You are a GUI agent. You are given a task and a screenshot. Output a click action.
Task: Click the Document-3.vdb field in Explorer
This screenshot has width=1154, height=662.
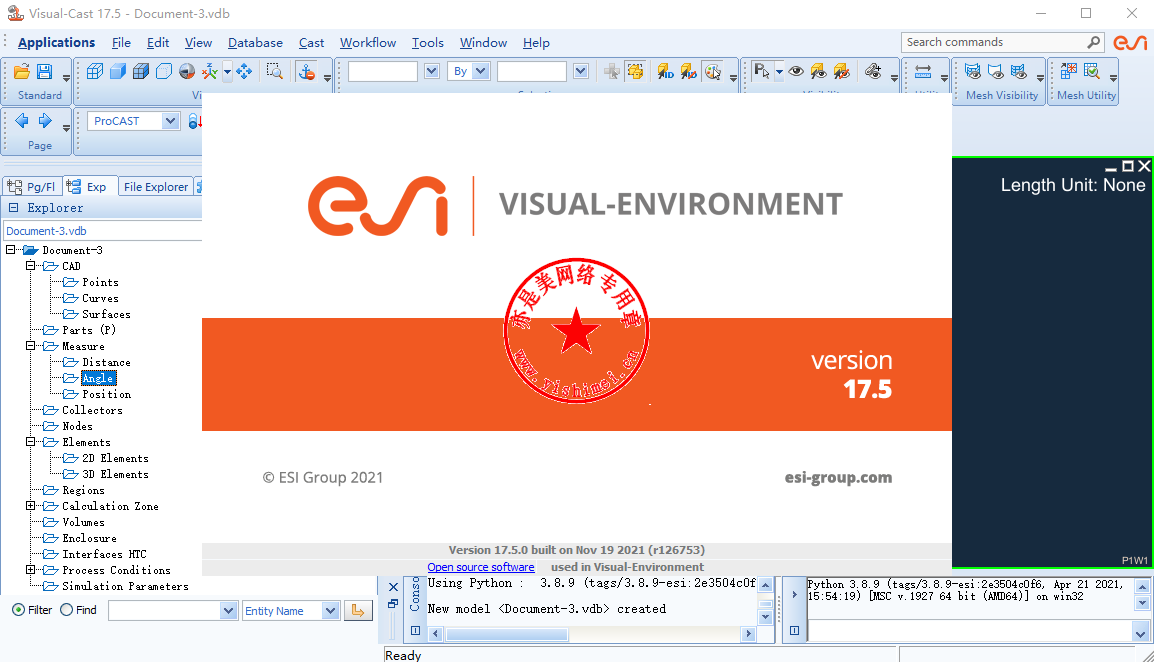click(103, 230)
